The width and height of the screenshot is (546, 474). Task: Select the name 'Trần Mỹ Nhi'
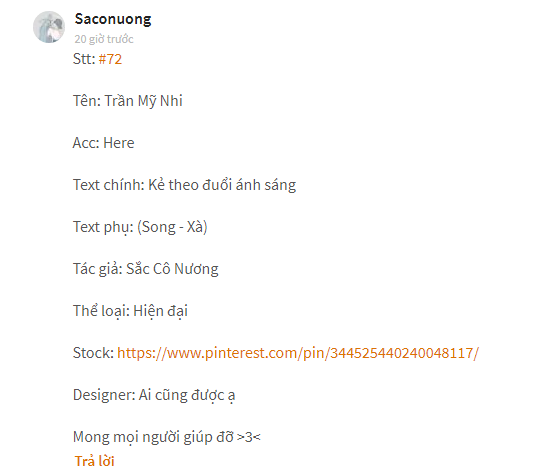(x=143, y=101)
